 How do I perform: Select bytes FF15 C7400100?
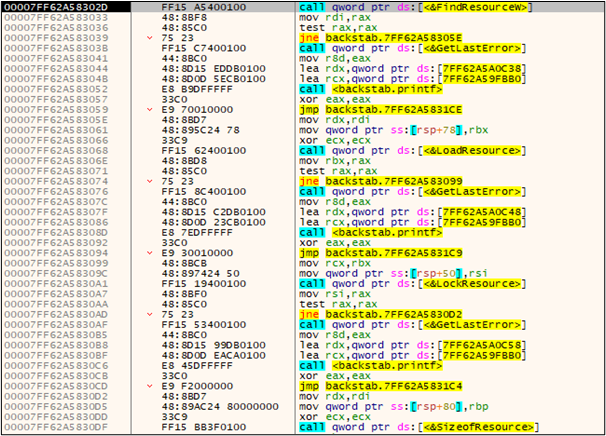click(x=204, y=48)
